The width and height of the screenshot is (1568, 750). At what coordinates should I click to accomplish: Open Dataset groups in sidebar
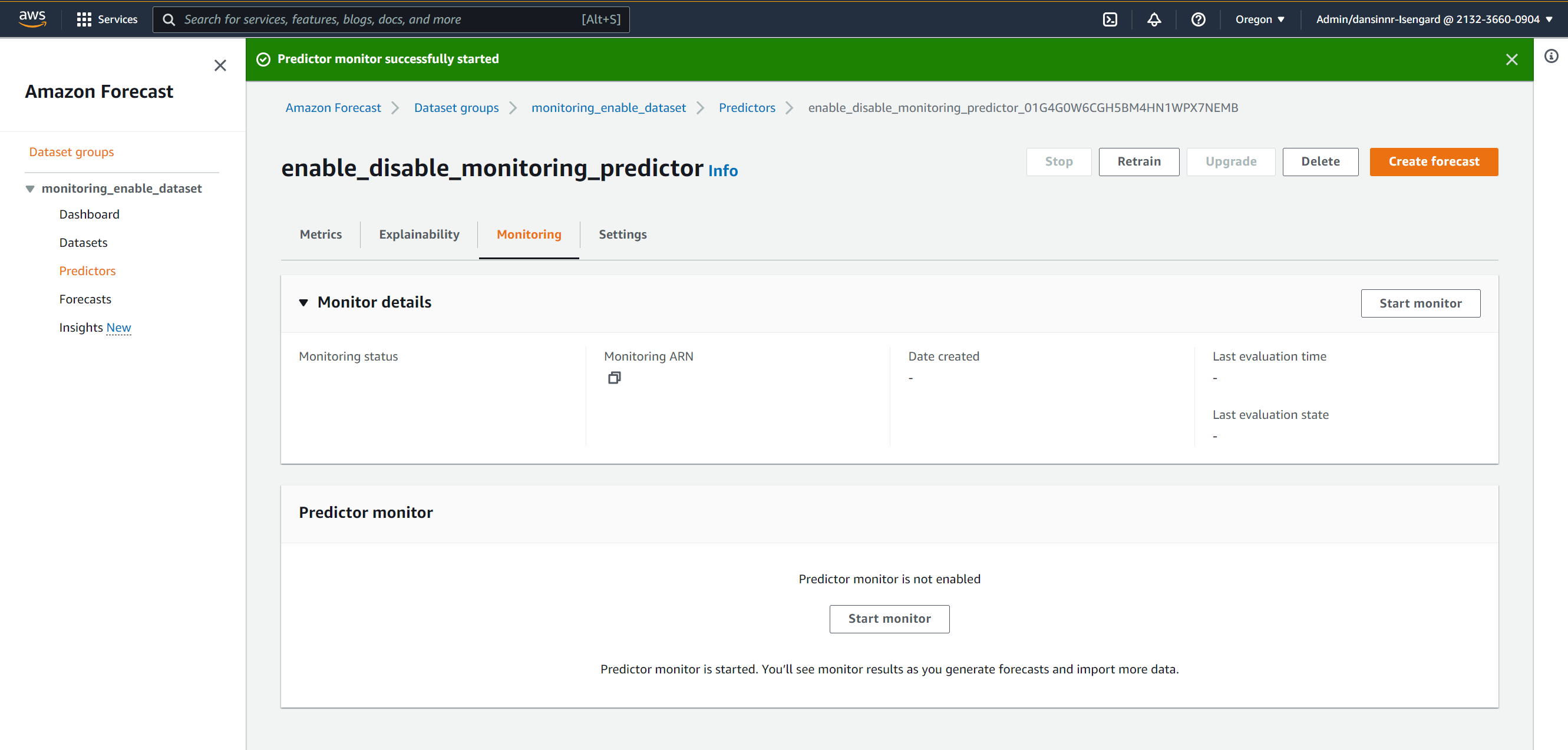71,152
